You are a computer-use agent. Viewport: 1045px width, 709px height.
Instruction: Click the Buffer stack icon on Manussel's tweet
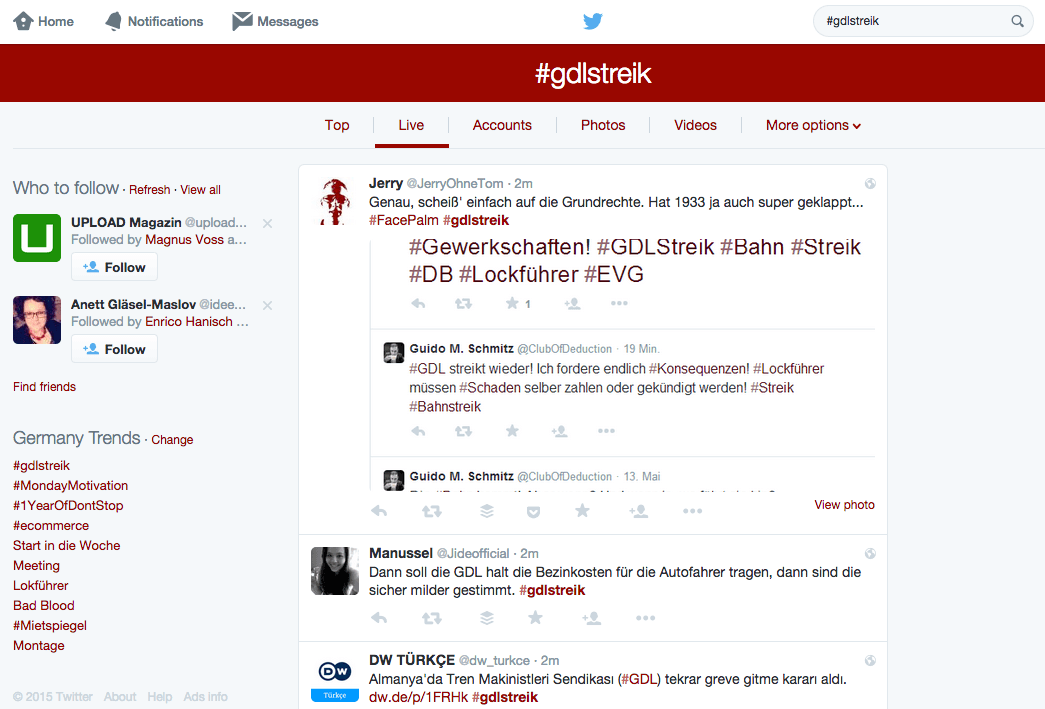pyautogui.click(x=487, y=618)
